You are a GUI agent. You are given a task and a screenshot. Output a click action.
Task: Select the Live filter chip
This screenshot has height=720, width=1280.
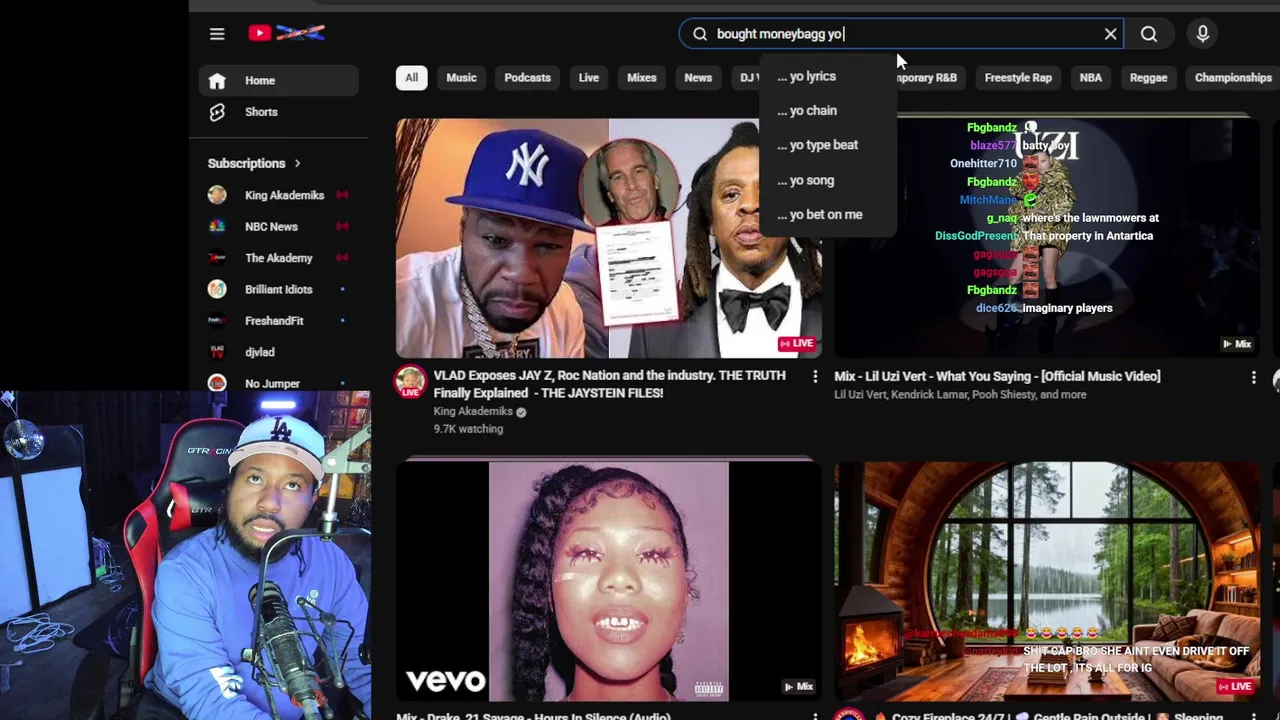click(588, 77)
